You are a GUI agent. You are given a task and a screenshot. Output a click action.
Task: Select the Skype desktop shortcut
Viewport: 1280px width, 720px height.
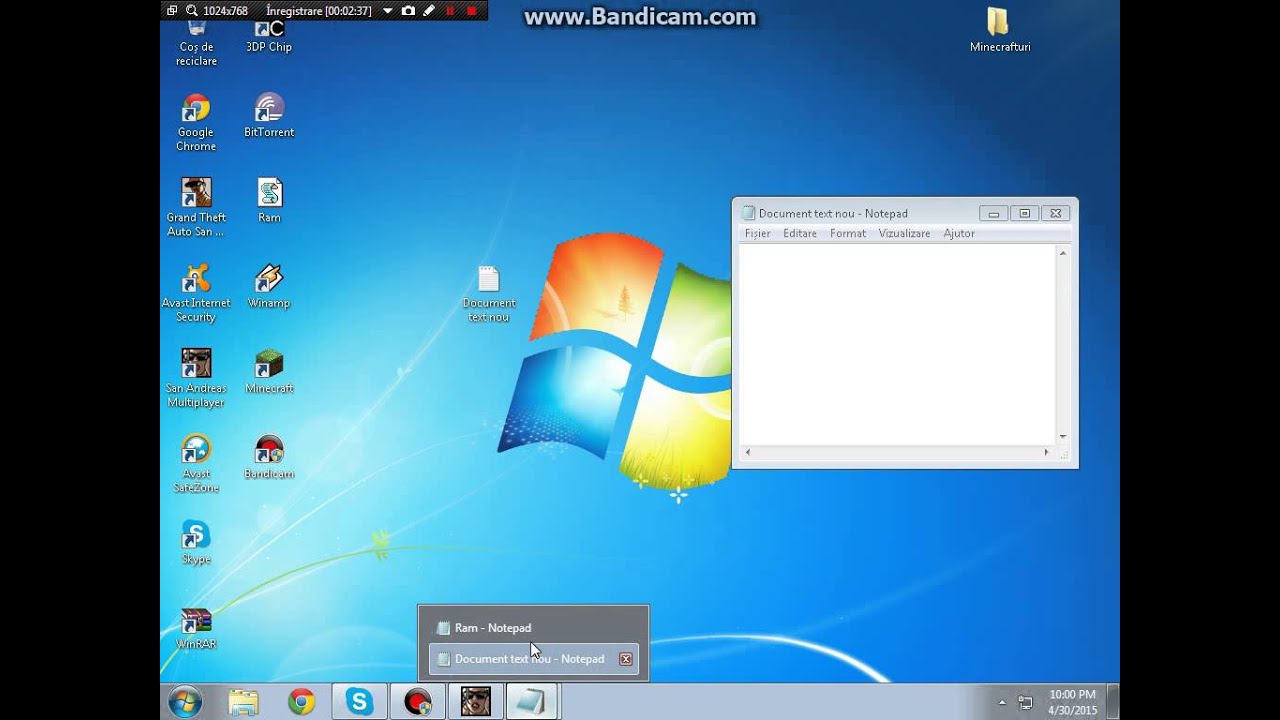(x=196, y=542)
